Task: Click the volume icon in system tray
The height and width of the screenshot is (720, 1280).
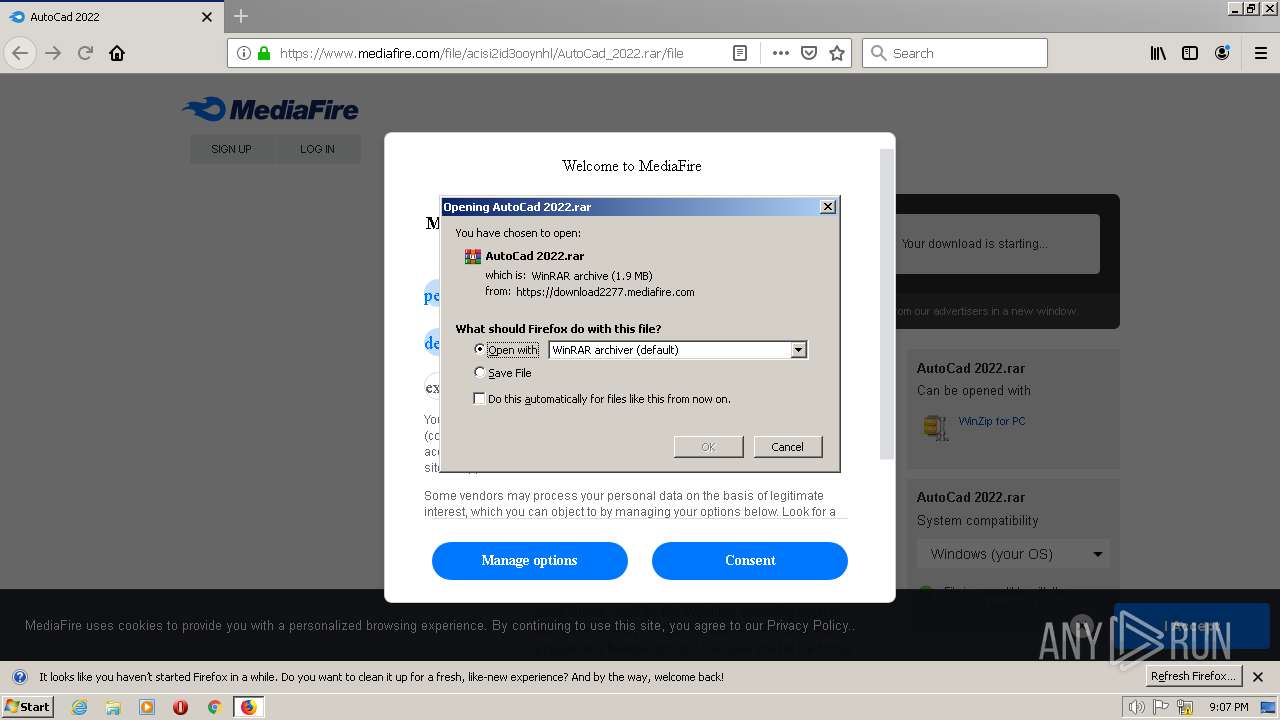Action: point(1136,707)
